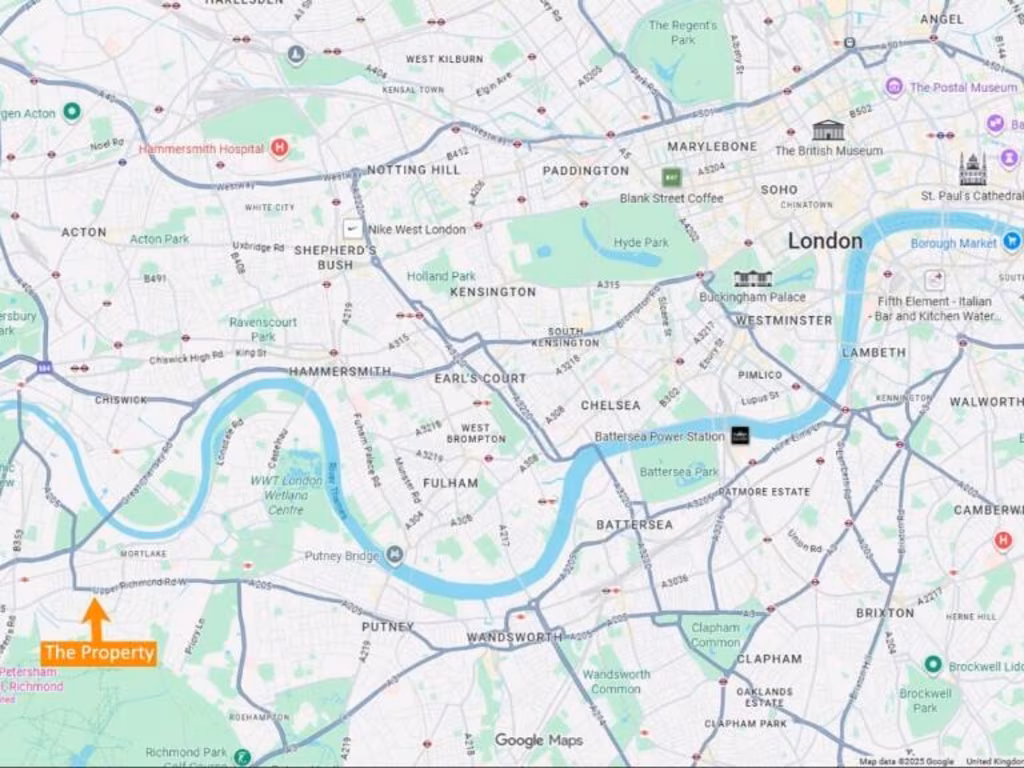1024x768 pixels.
Task: Select Battersea Power Station black marker
Action: coord(740,436)
